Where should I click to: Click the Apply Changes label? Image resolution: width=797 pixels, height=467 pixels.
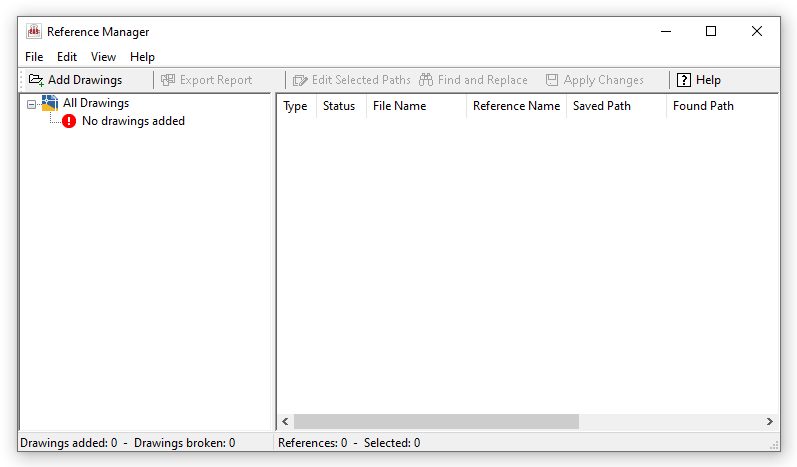[x=603, y=80]
